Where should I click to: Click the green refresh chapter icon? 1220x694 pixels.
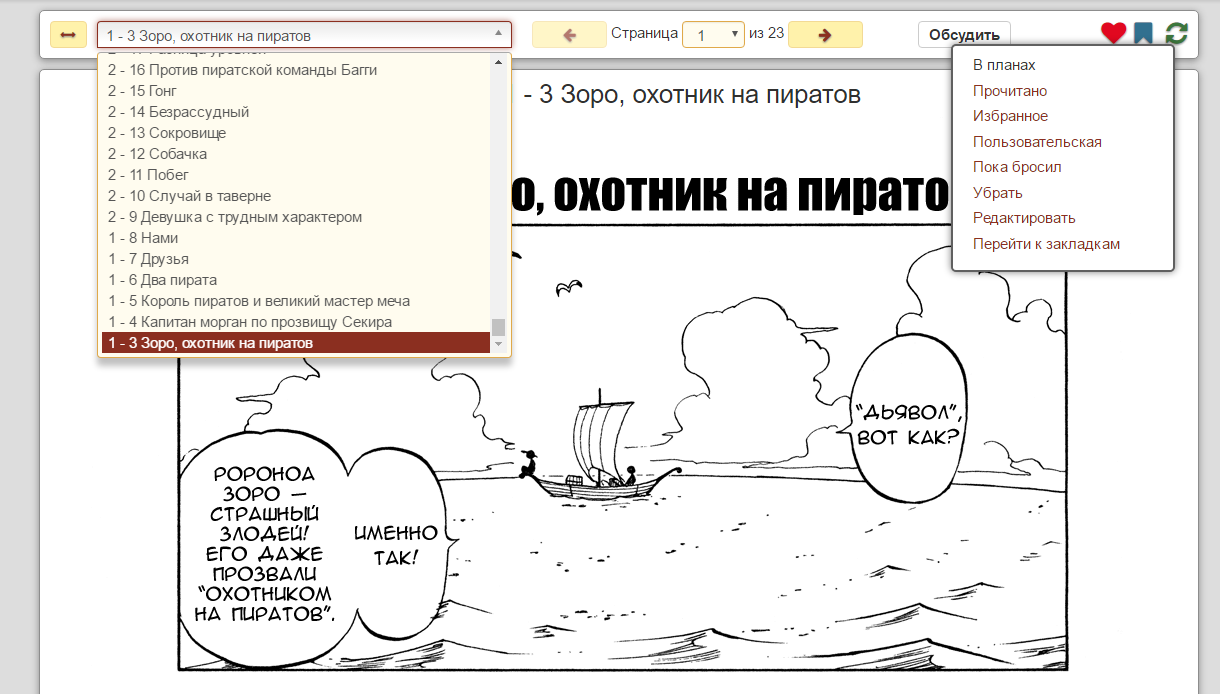(x=1176, y=33)
